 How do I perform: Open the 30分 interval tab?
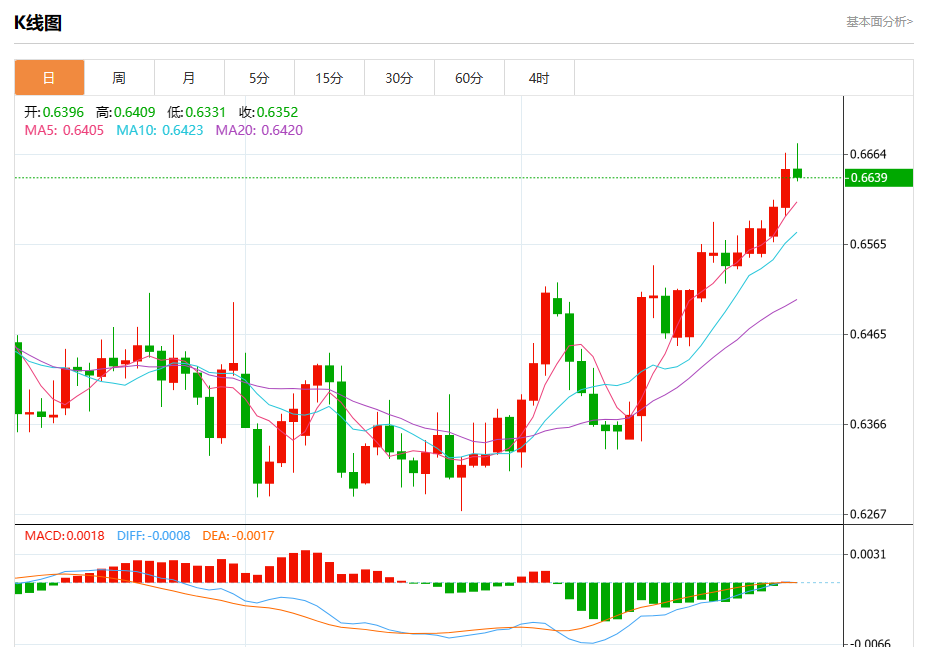[x=399, y=77]
